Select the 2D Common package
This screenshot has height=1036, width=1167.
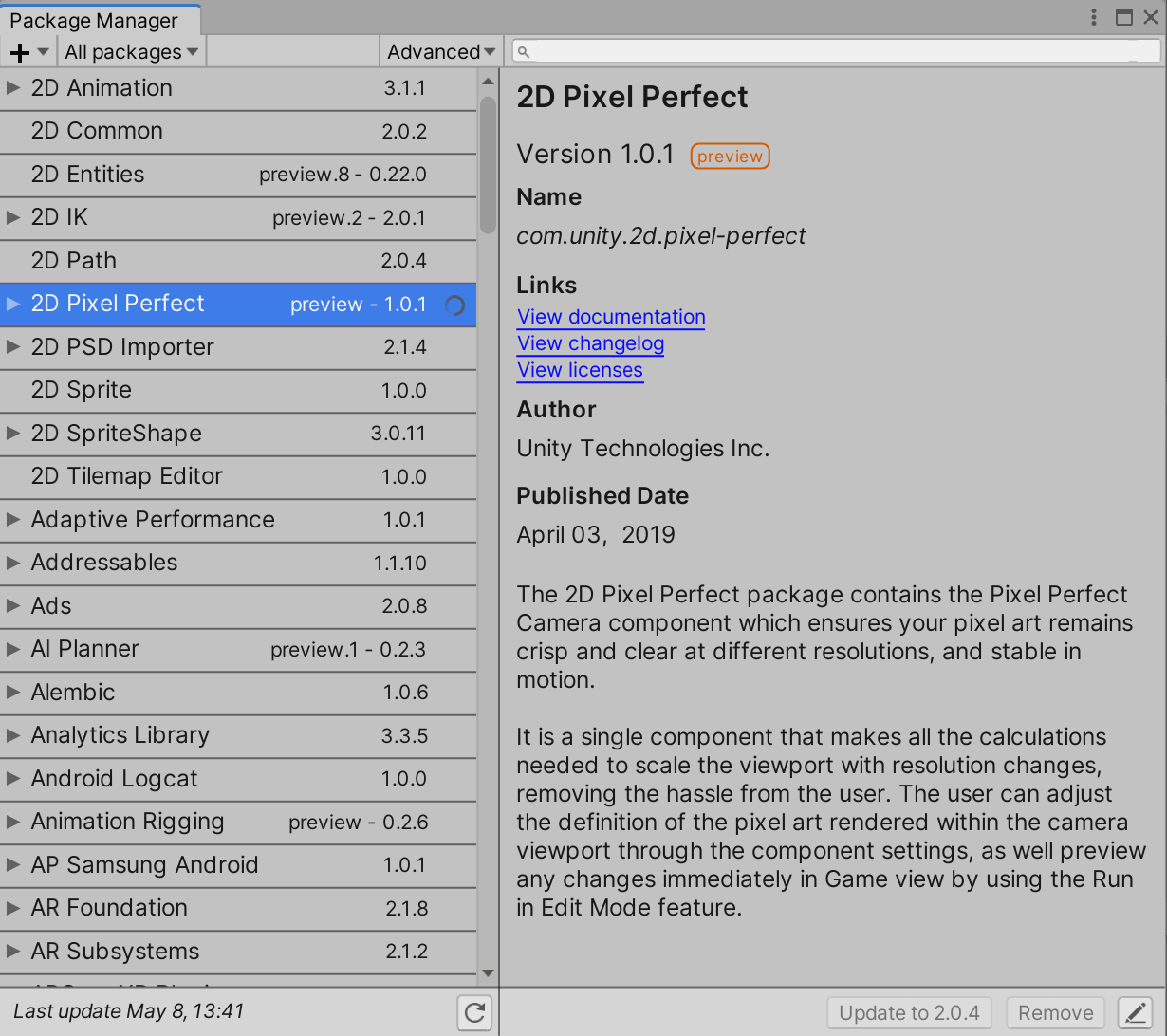[238, 131]
